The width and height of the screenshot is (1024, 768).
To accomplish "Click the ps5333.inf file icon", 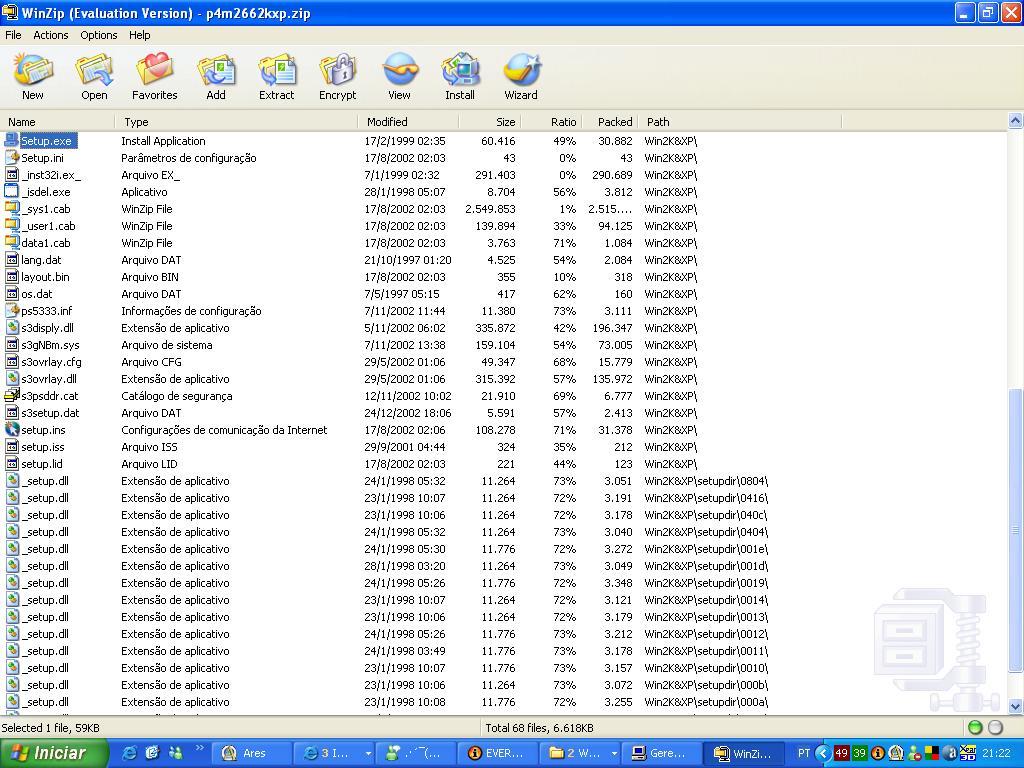I will click(x=12, y=310).
